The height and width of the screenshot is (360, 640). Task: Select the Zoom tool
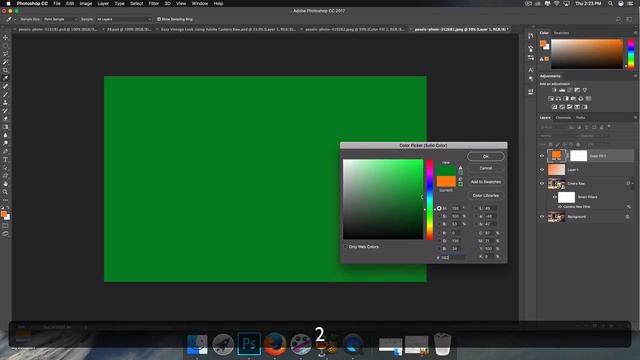[x=5, y=192]
